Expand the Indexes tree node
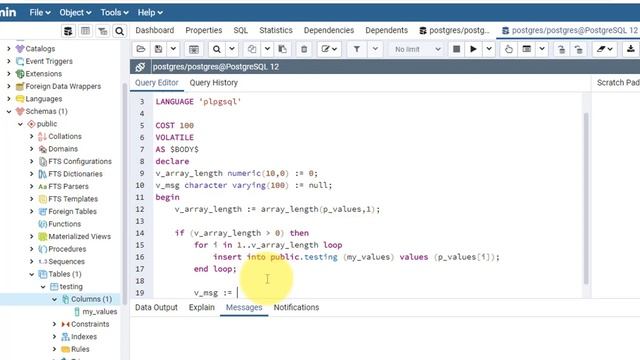640x360 pixels. [x=54, y=337]
